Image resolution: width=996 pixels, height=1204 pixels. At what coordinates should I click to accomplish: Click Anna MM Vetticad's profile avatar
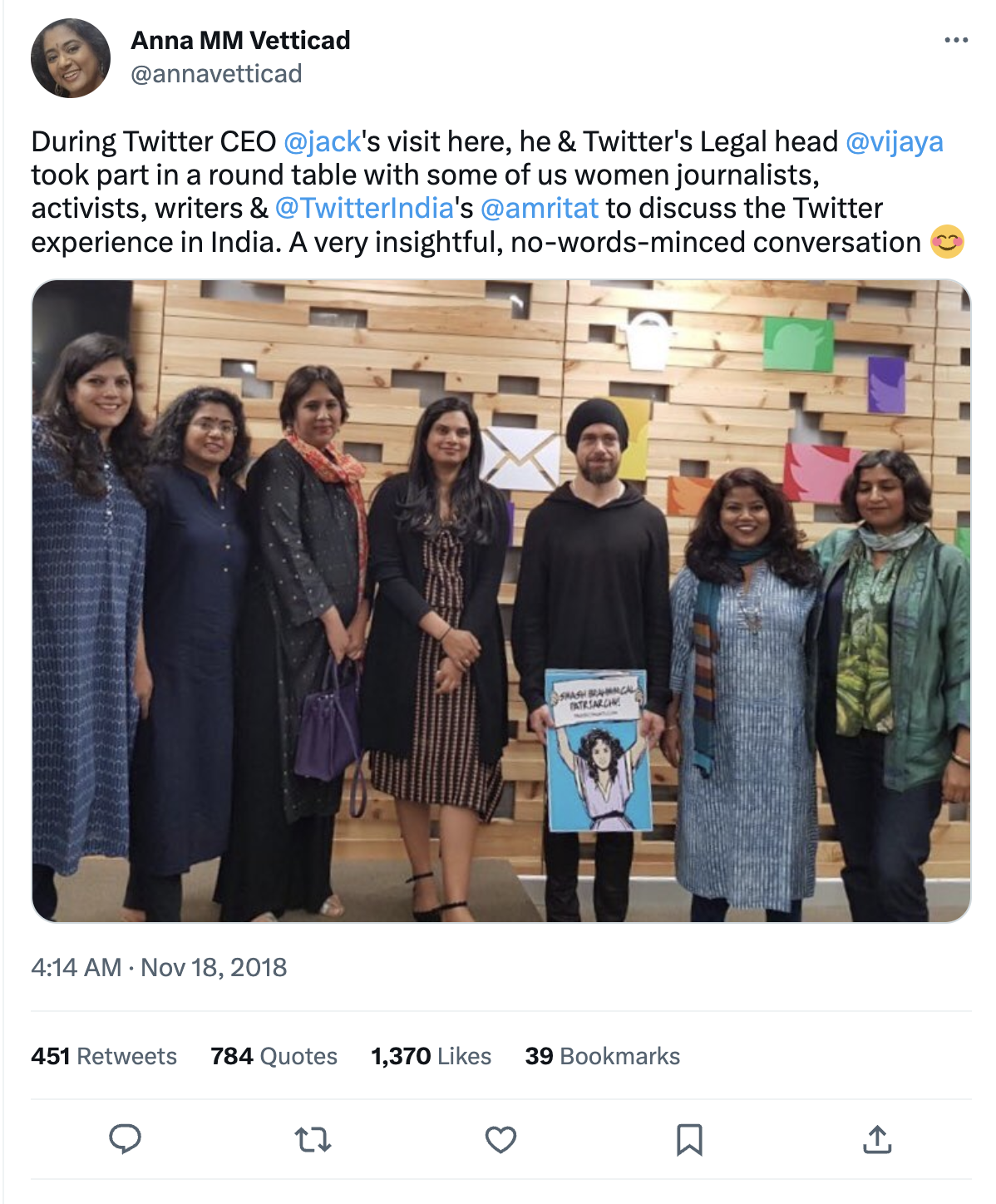pyautogui.click(x=71, y=58)
